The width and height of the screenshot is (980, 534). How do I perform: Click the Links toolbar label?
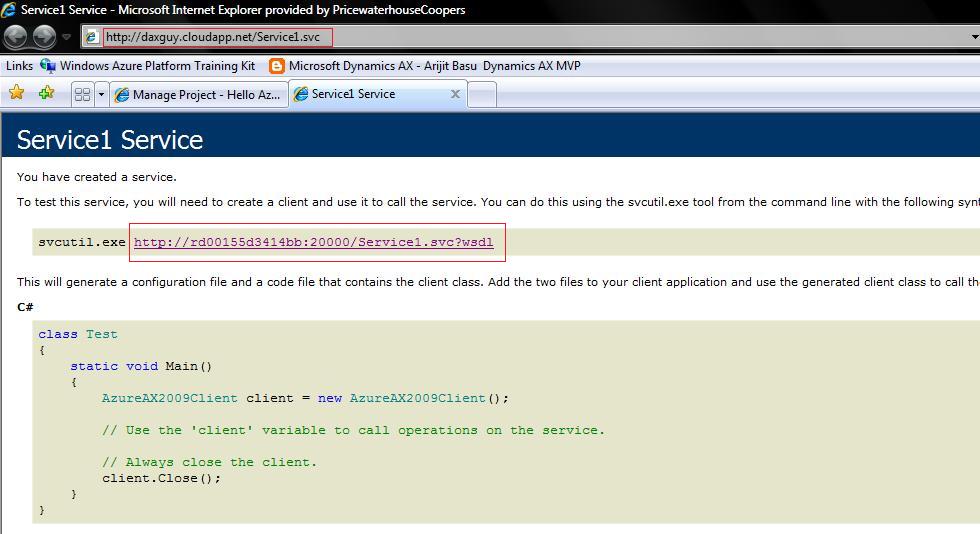coord(19,66)
